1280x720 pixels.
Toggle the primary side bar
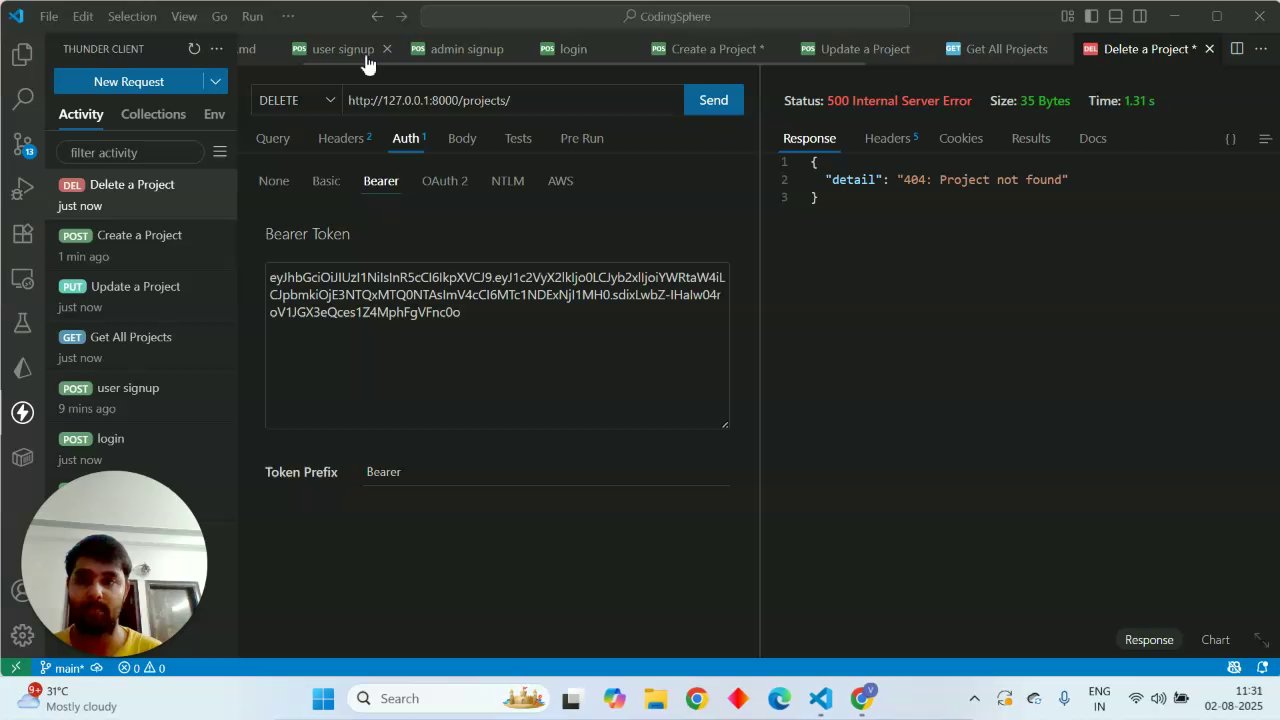(x=1092, y=16)
